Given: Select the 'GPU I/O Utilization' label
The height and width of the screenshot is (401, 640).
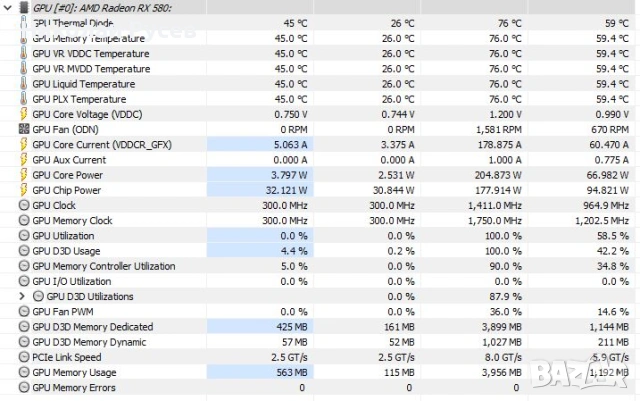Looking at the screenshot, I should click(x=71, y=281).
